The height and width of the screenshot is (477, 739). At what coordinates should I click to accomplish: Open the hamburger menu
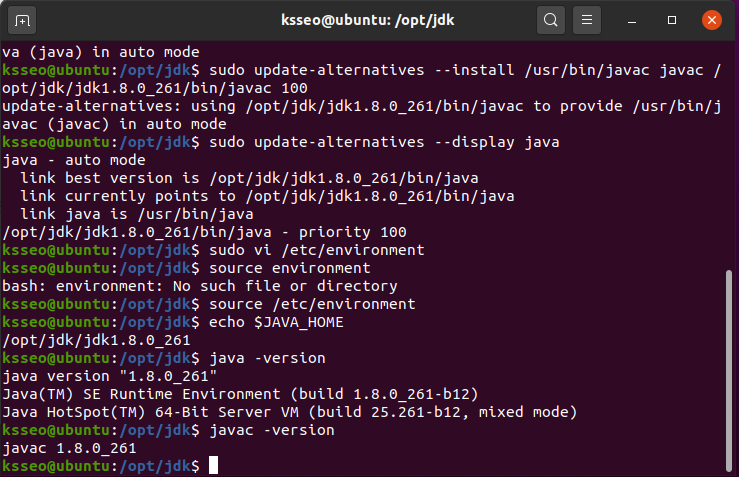click(x=587, y=20)
